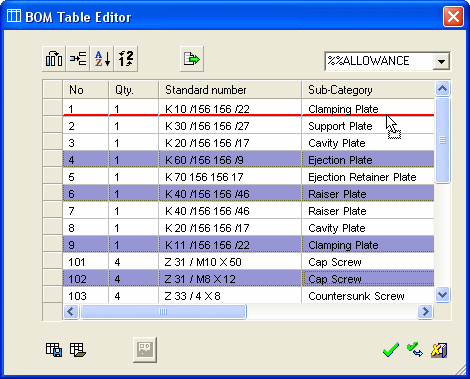Image resolution: width=470 pixels, height=379 pixels.
Task: Click the vertical scrollbar thumb
Action: point(442,140)
